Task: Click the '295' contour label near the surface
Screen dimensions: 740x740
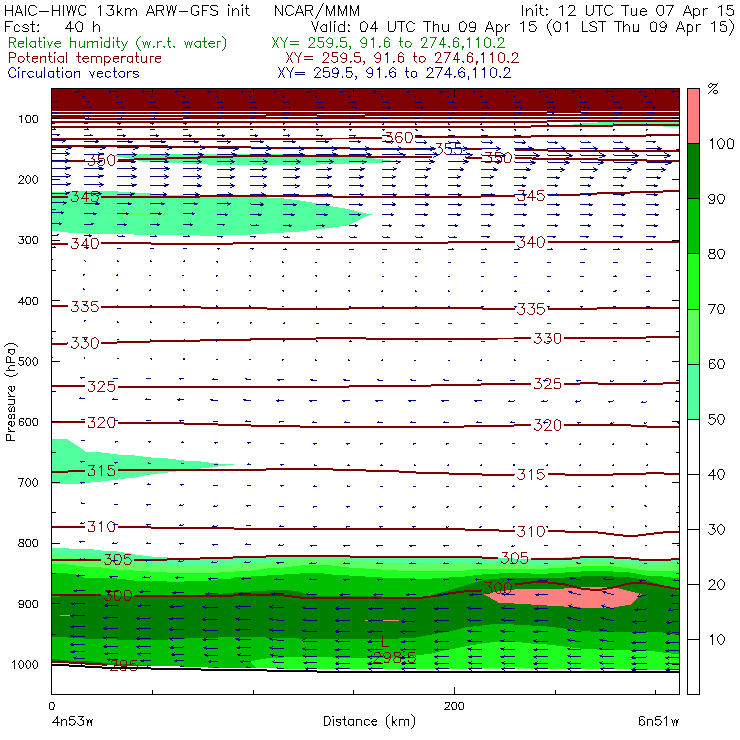Action: [124, 665]
